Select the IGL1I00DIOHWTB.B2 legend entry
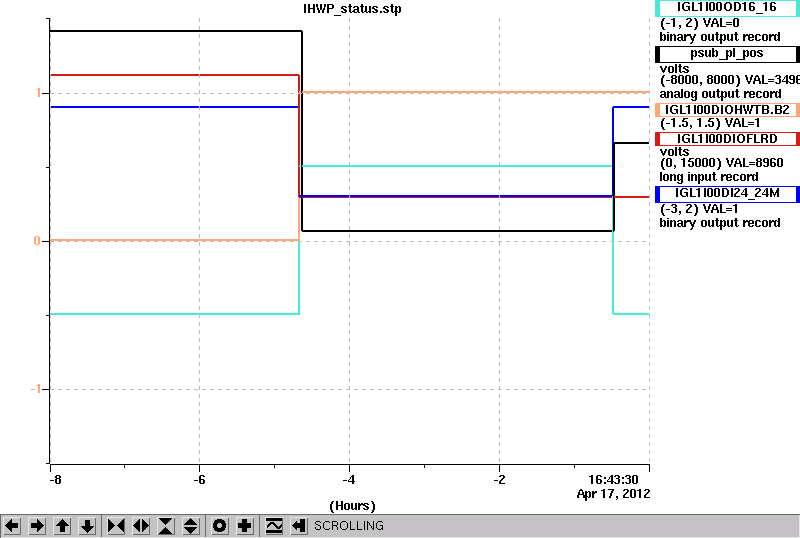 pos(727,110)
